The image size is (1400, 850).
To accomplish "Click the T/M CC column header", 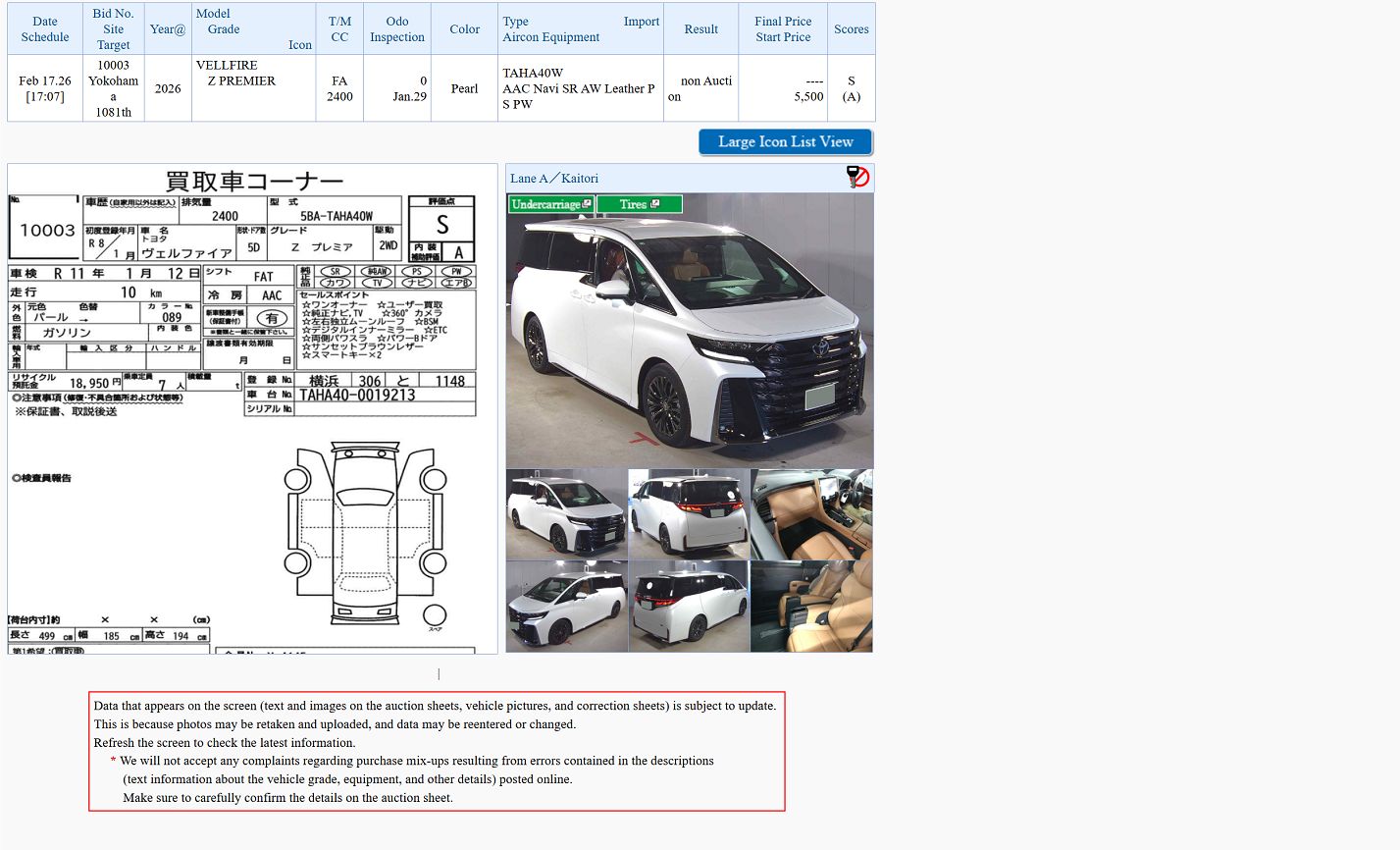I will pos(339,29).
